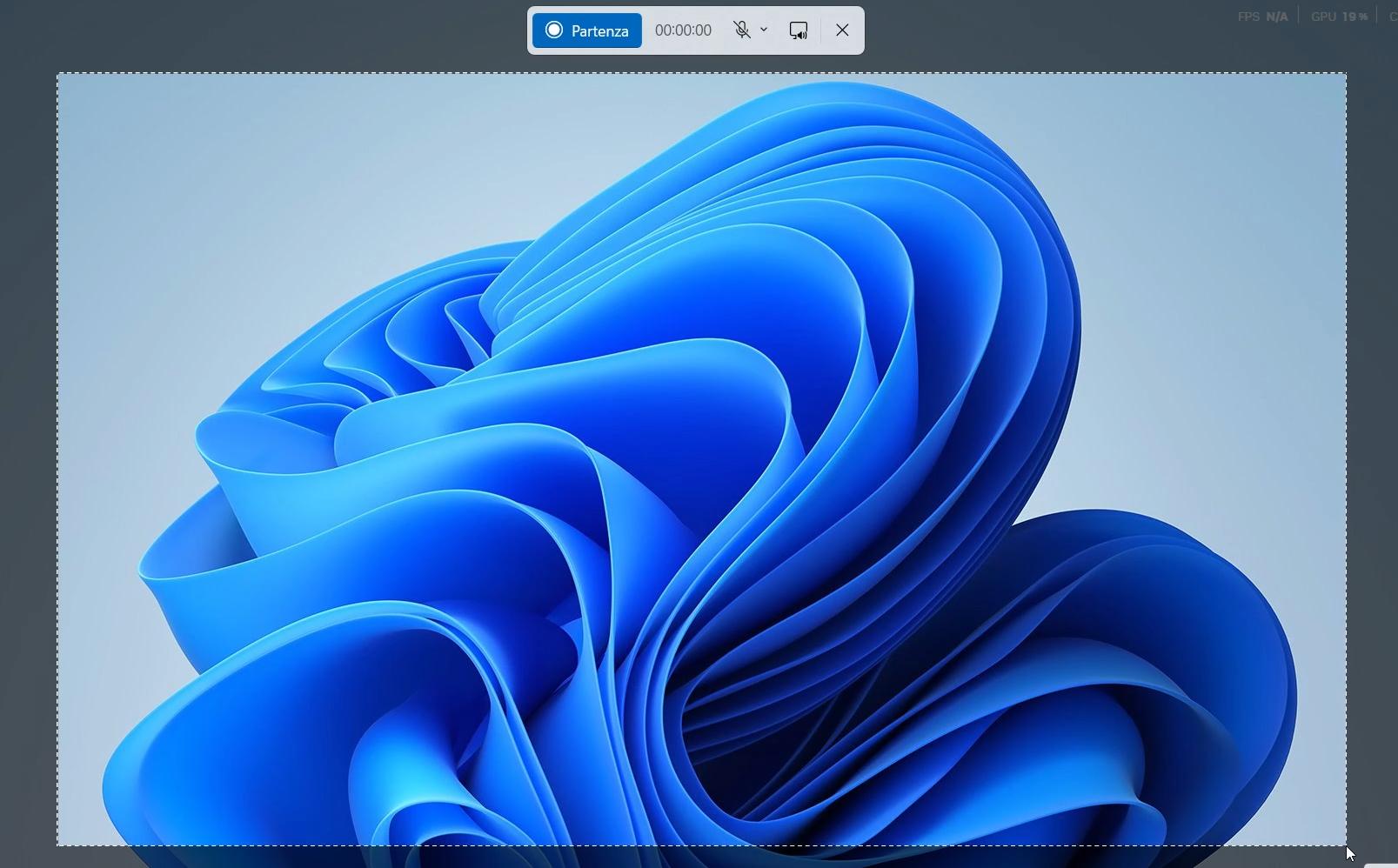
Task: Click the center of the selected recording area
Action: (x=702, y=459)
